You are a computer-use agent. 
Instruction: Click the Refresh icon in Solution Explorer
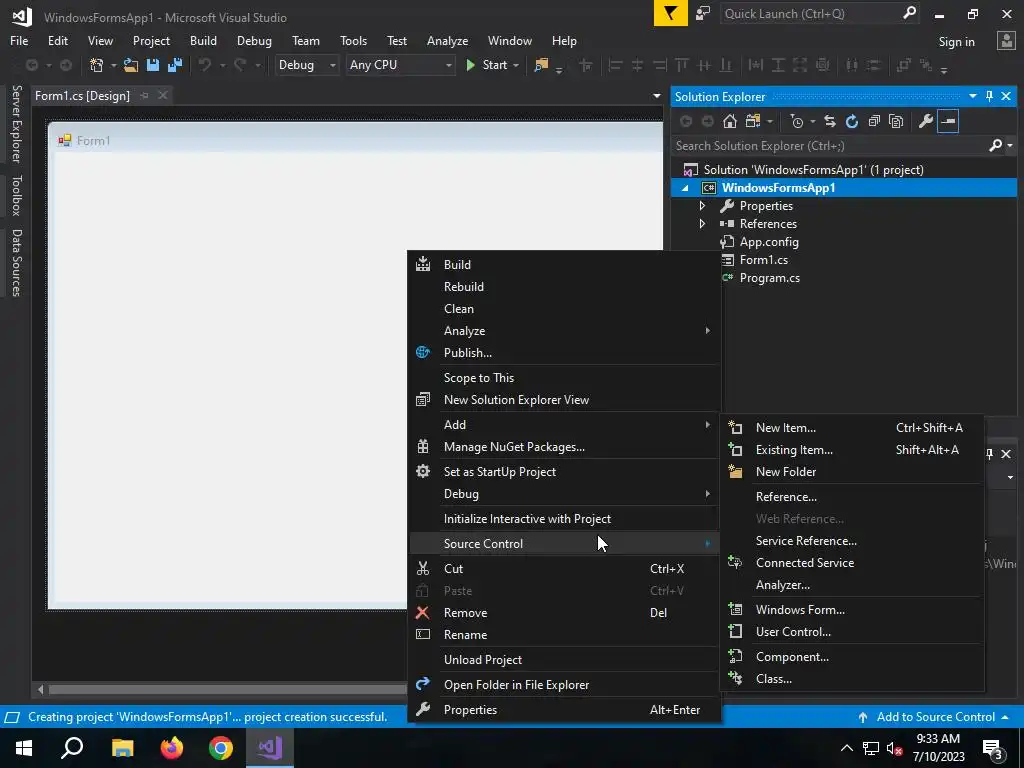coord(852,121)
